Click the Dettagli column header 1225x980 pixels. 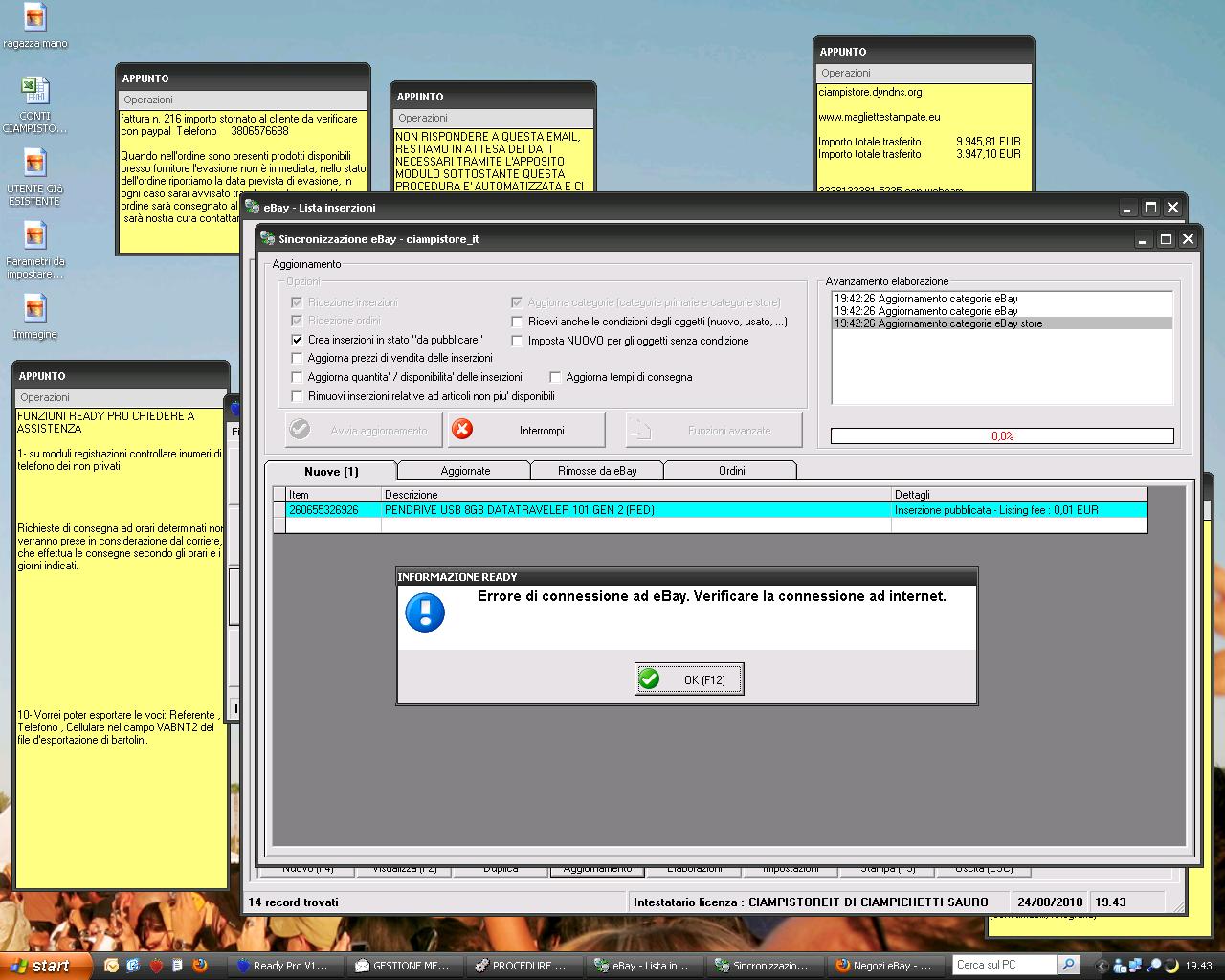[1019, 495]
